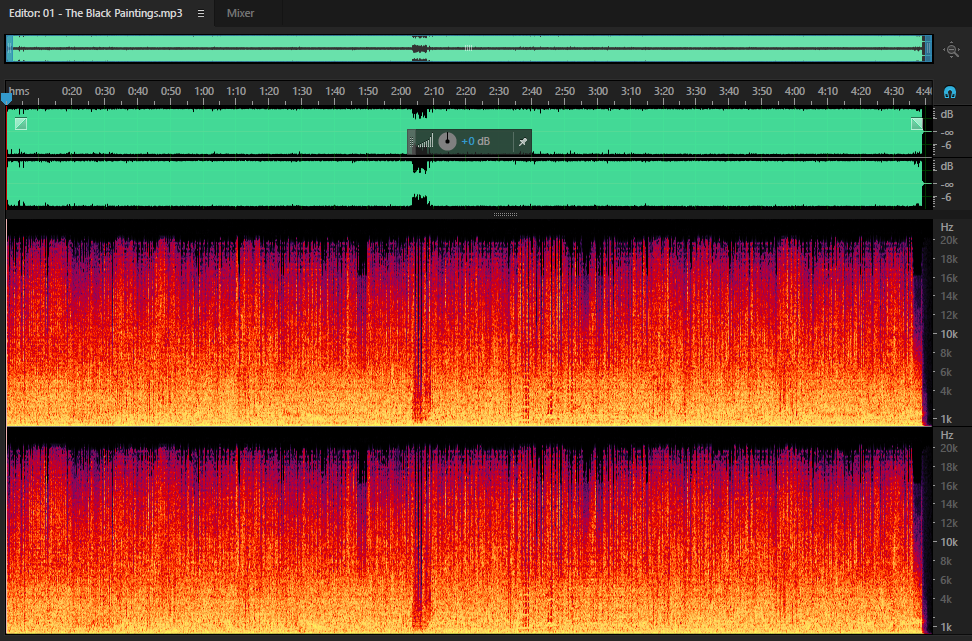The height and width of the screenshot is (641, 972).
Task: Click the 2:40 mark on time ruler
Action: (532, 91)
